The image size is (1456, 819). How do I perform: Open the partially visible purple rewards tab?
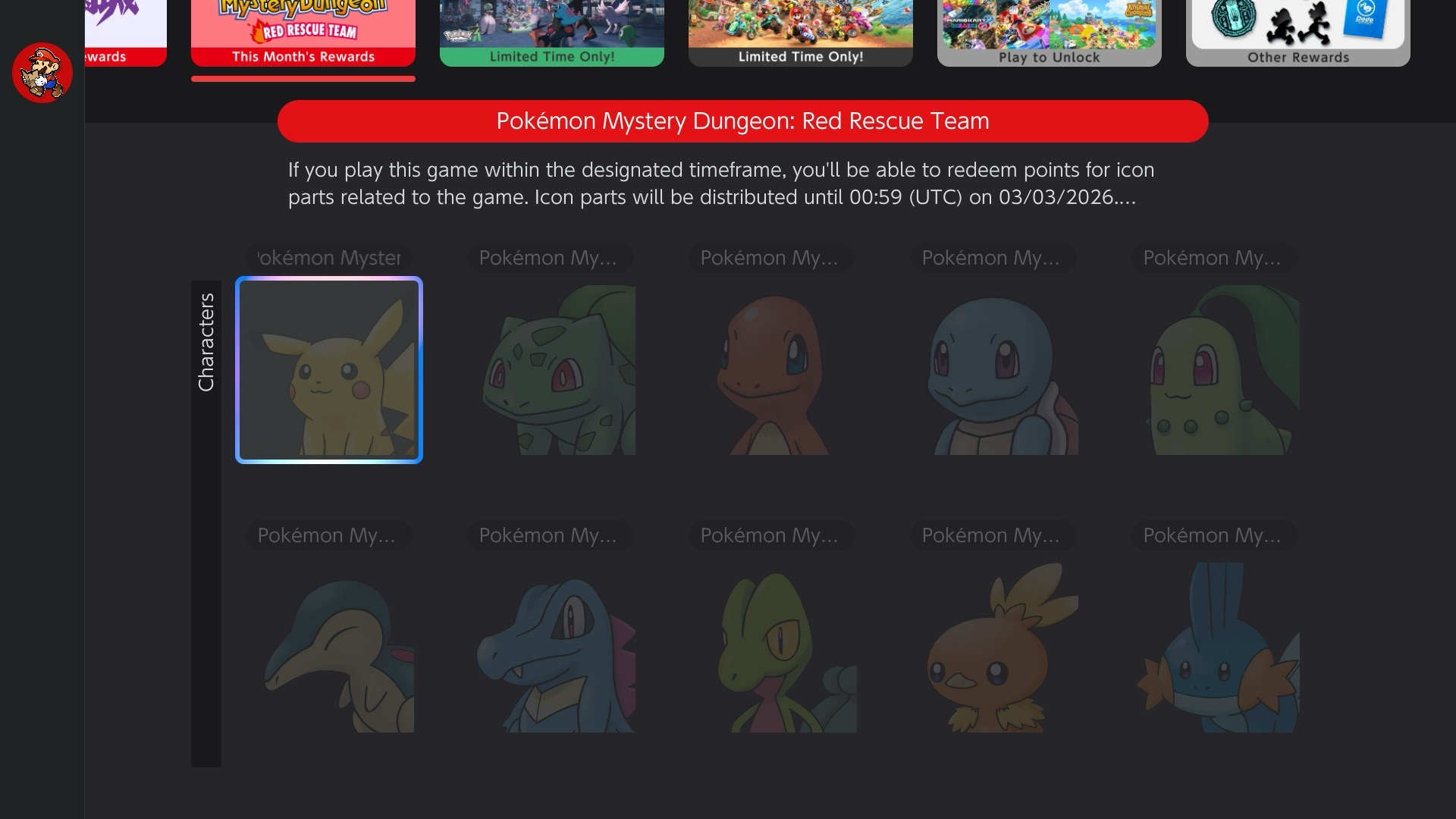click(x=125, y=33)
